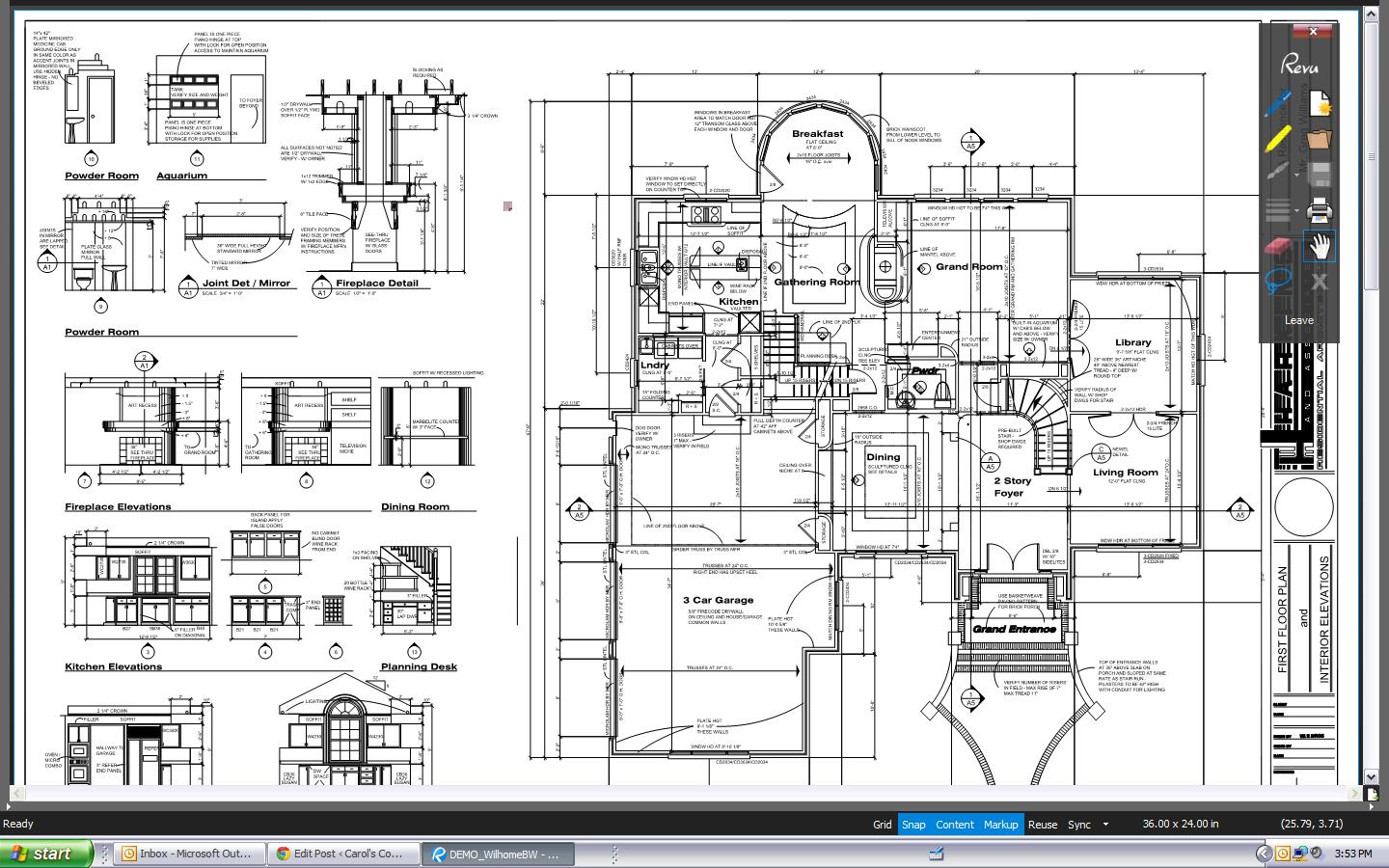Expand hidden system tray icons
The width and height of the screenshot is (1389, 868).
(x=1264, y=854)
